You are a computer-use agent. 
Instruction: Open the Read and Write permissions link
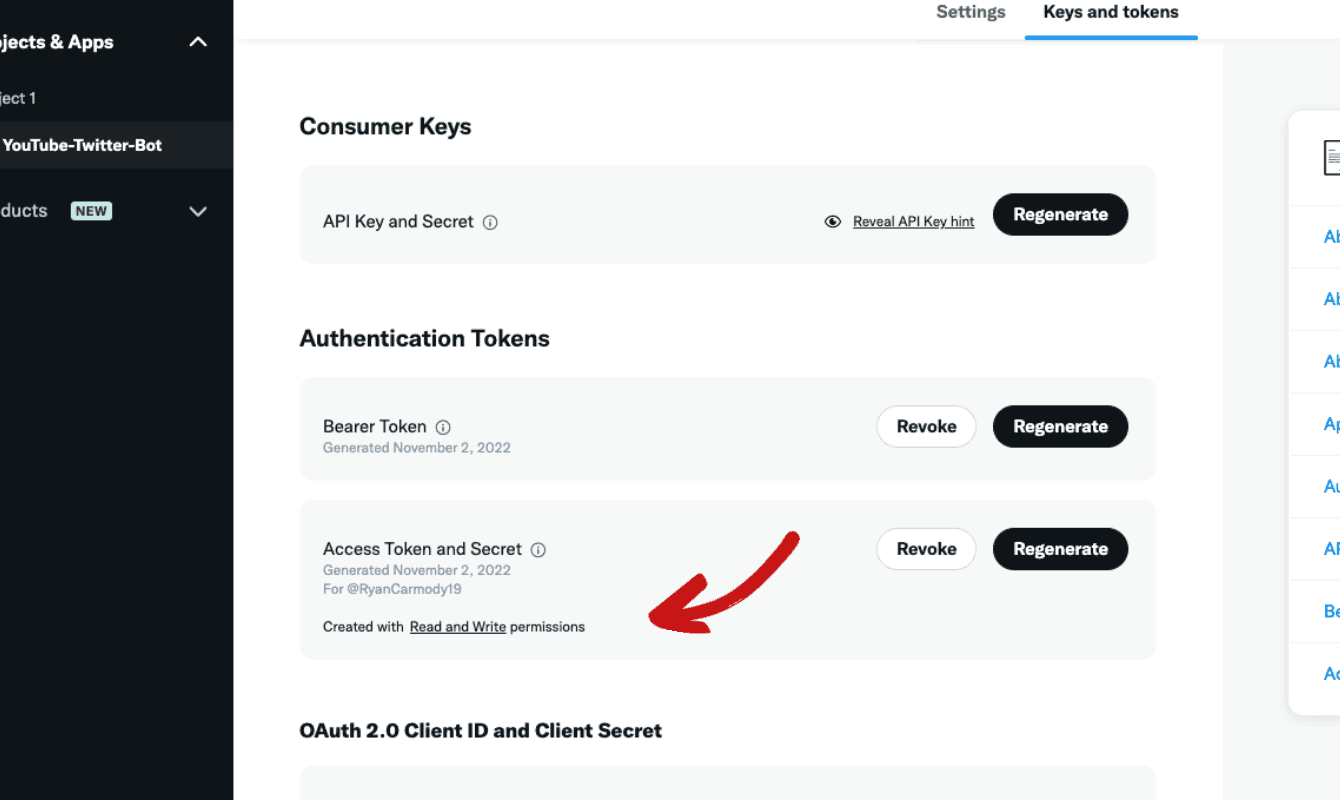pos(458,627)
